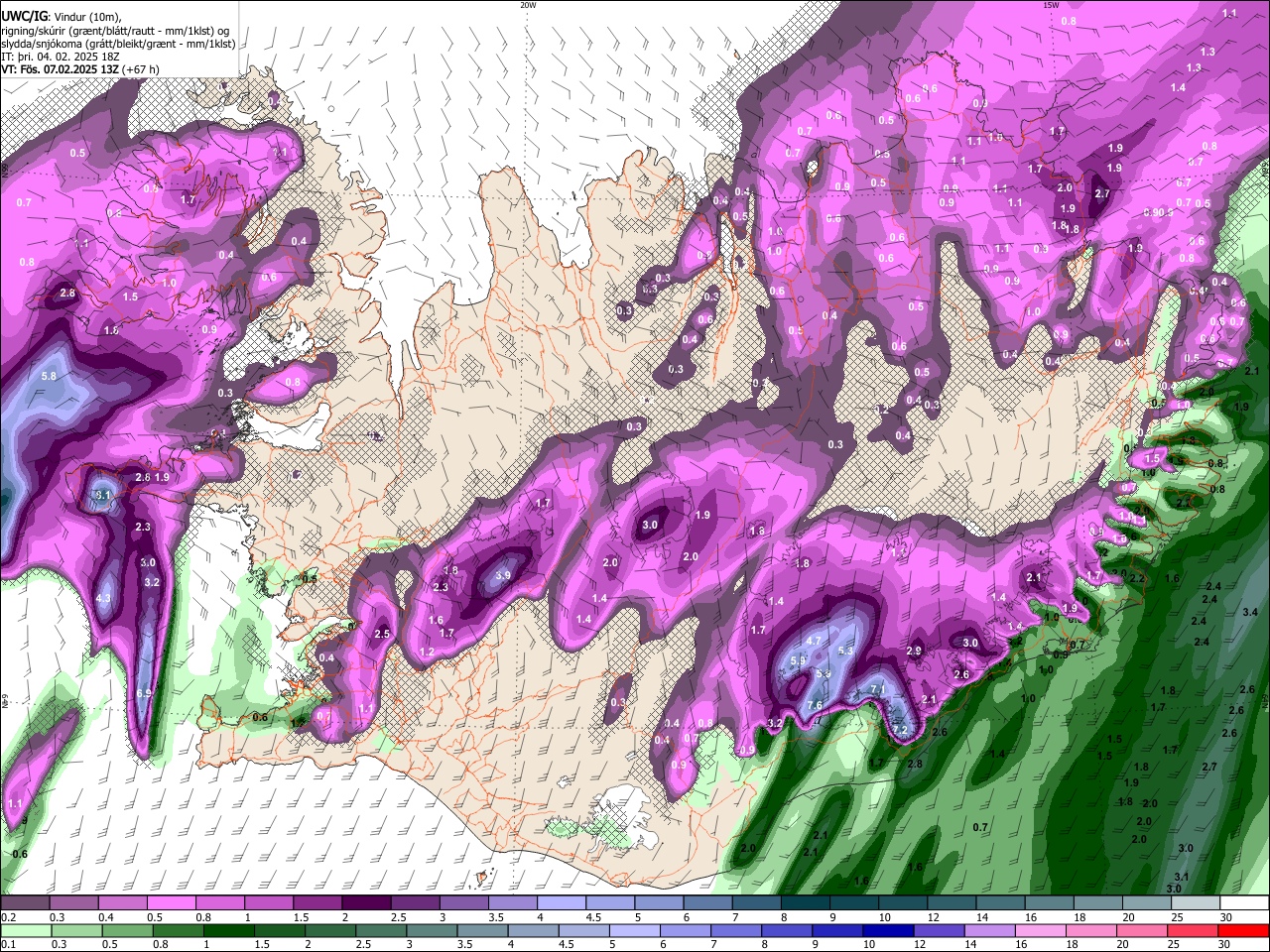Click the '15W' longitude label
The height and width of the screenshot is (952, 1270).
click(x=1051, y=5)
